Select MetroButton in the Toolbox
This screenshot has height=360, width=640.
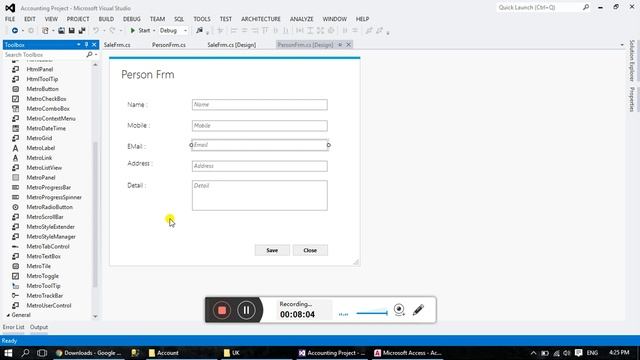[x=42, y=89]
